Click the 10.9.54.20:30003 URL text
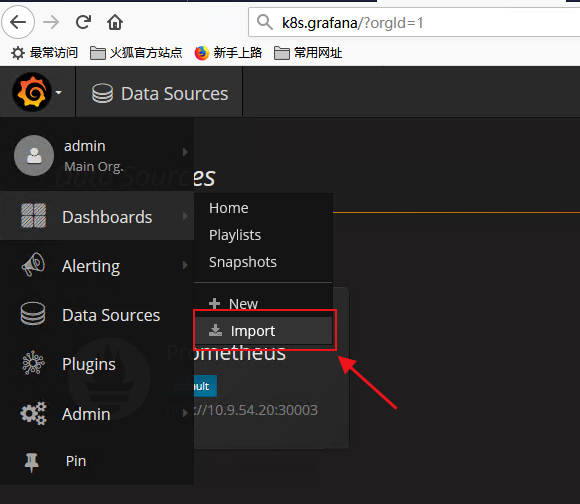 pyautogui.click(x=255, y=410)
